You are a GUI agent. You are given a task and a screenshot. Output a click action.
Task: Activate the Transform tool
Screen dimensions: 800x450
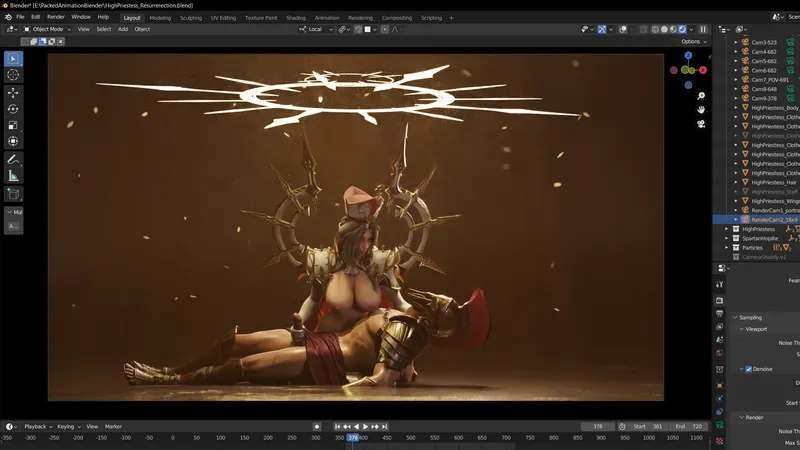(x=13, y=141)
